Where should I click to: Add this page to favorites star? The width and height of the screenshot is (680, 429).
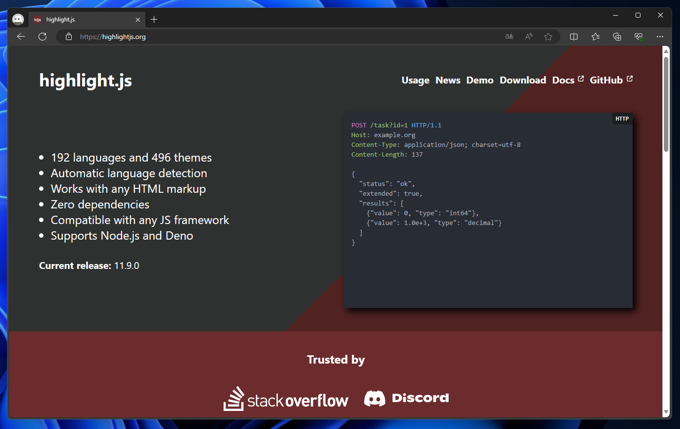tap(548, 37)
